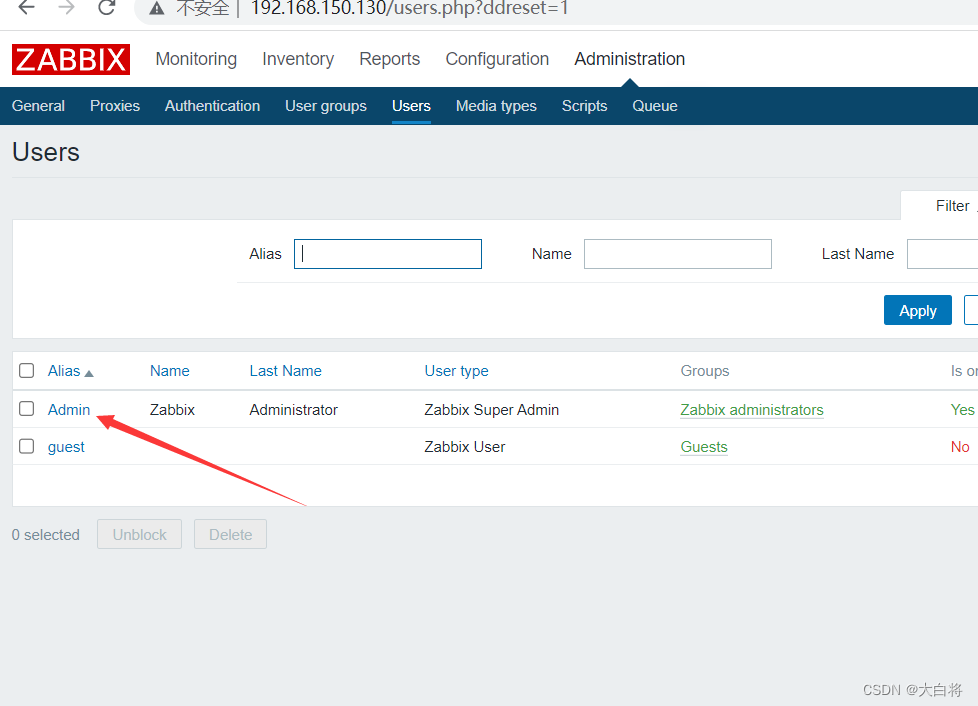Viewport: 978px width, 706px height.
Task: Open the Queue submenu
Action: pyautogui.click(x=655, y=106)
